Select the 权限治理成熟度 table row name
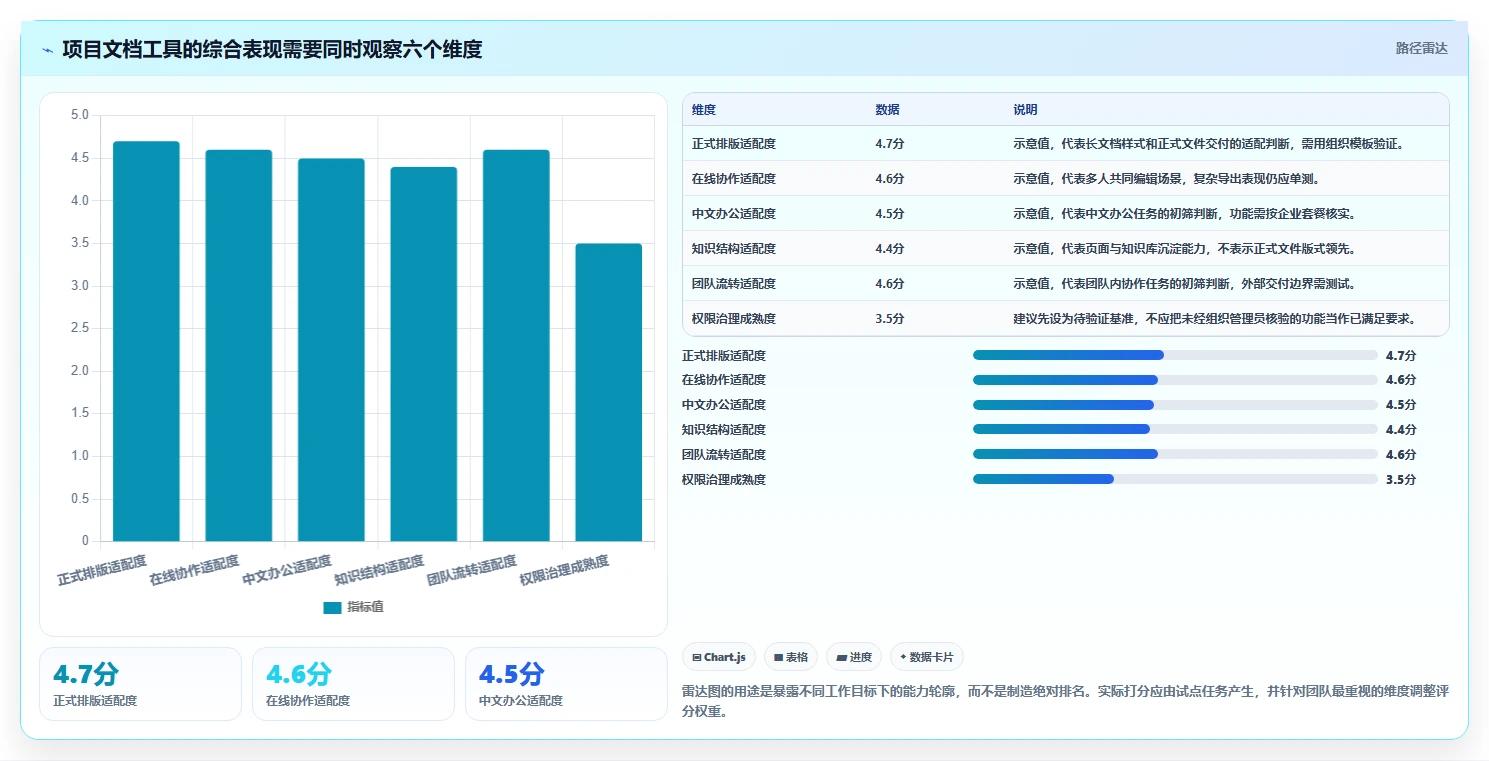This screenshot has width=1489, height=761. (734, 319)
